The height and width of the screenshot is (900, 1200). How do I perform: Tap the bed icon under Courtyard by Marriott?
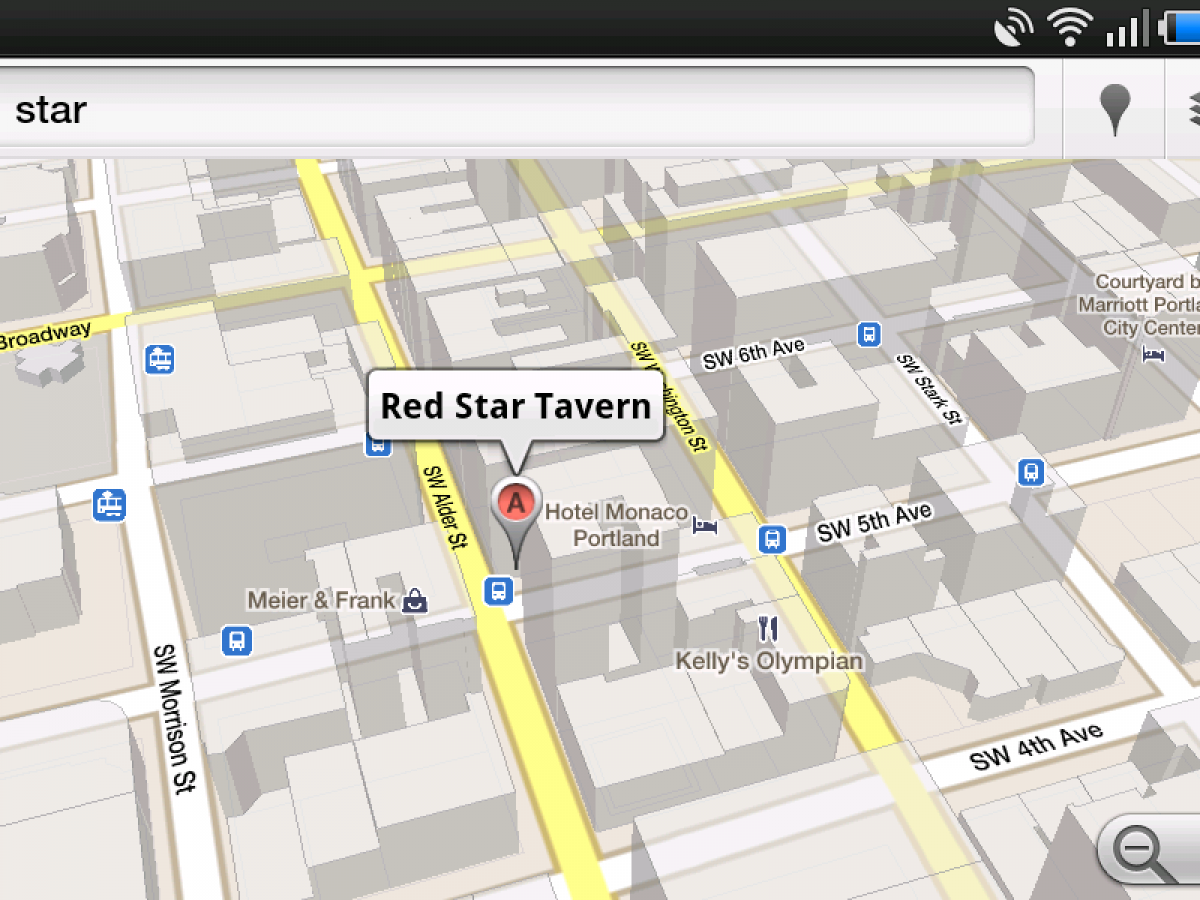click(x=1154, y=354)
